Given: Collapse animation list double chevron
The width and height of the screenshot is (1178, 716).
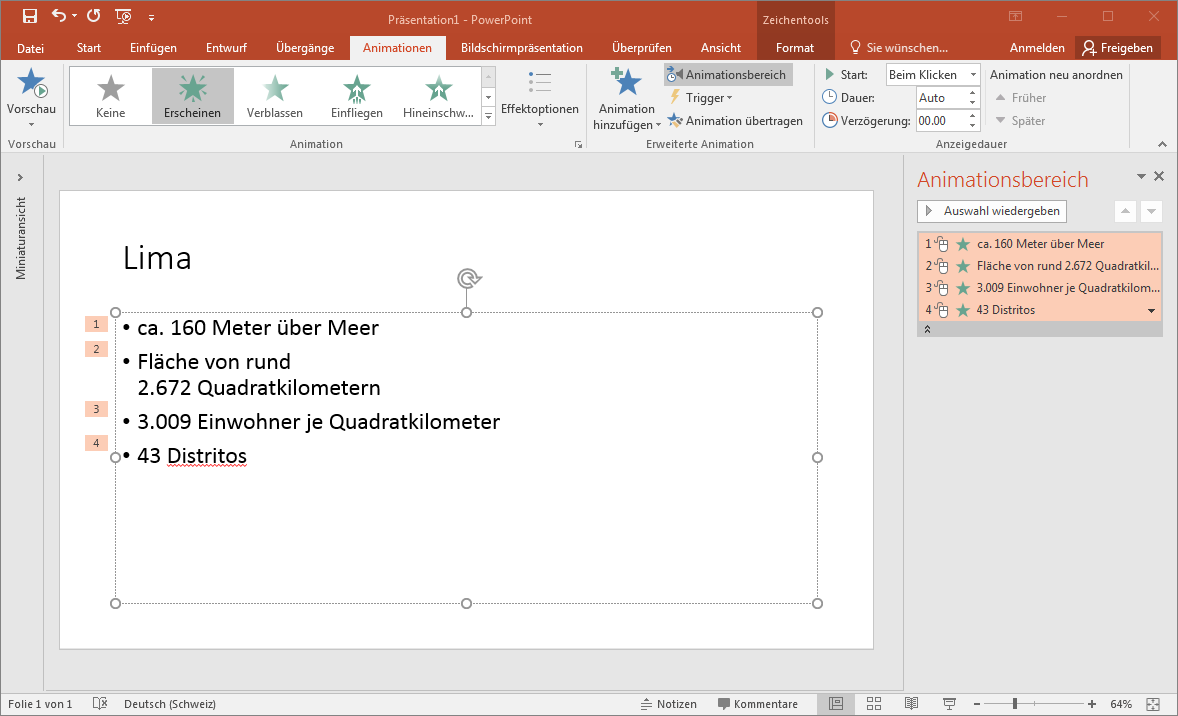Looking at the screenshot, I should tap(927, 329).
